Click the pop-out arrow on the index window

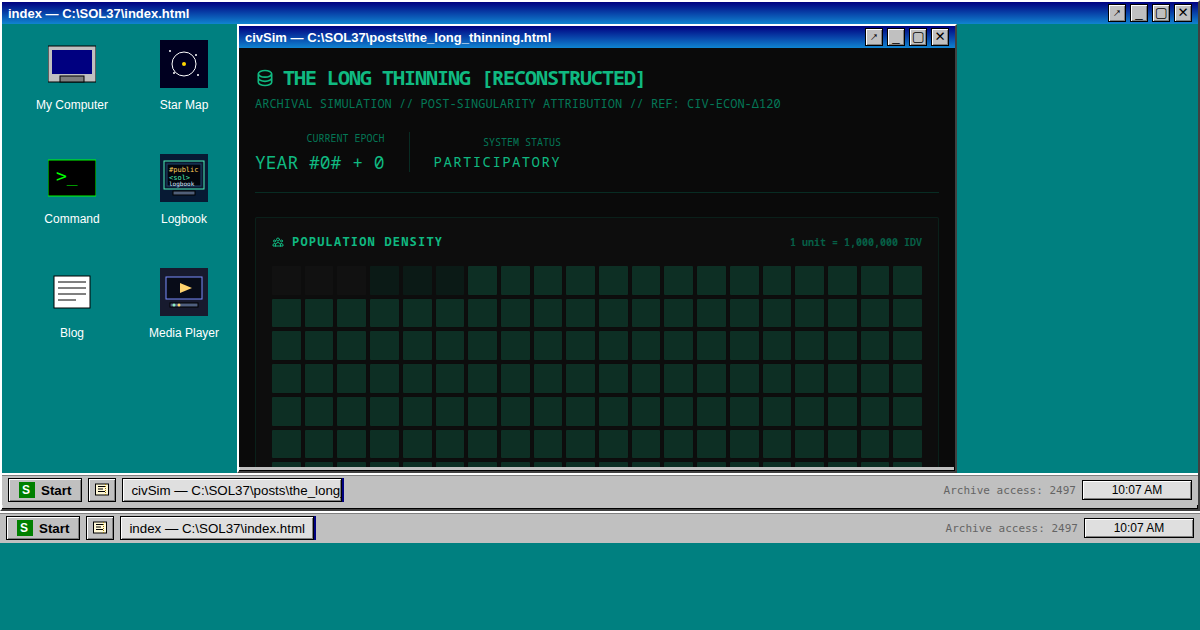point(1117,13)
